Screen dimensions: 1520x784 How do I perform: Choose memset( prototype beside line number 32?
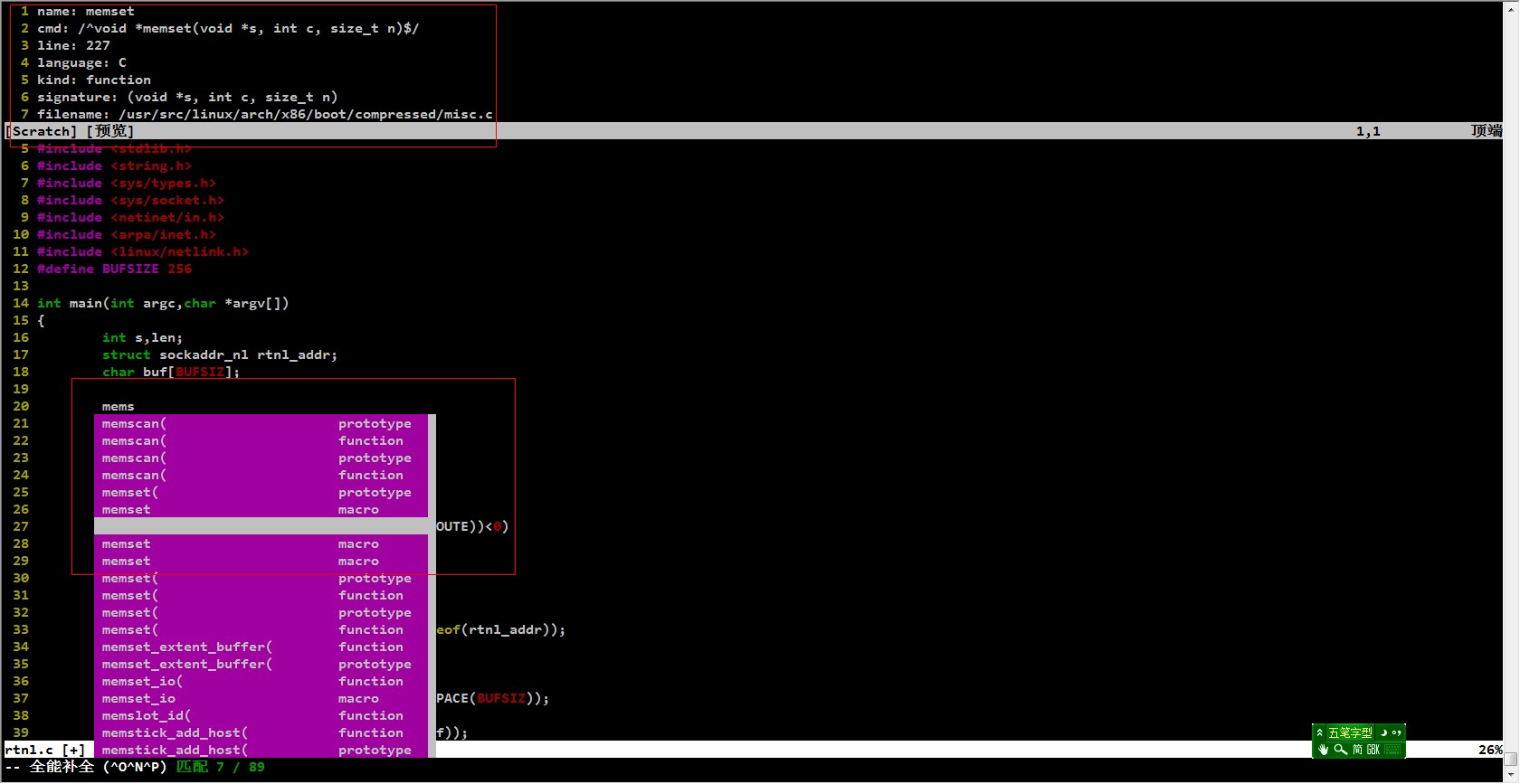point(261,612)
